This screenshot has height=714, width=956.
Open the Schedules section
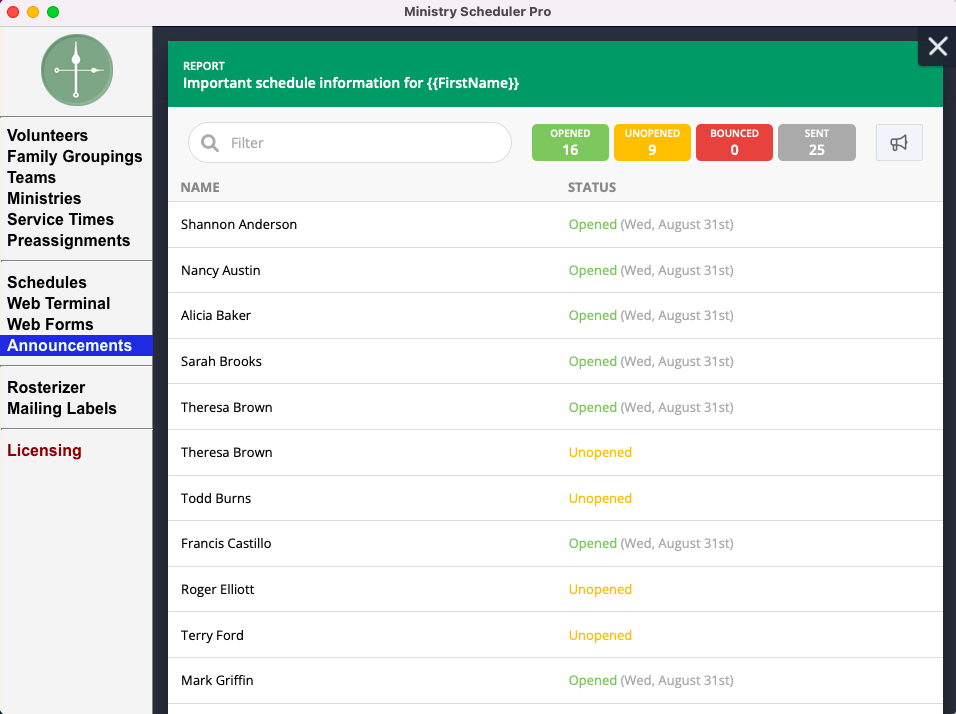point(47,282)
